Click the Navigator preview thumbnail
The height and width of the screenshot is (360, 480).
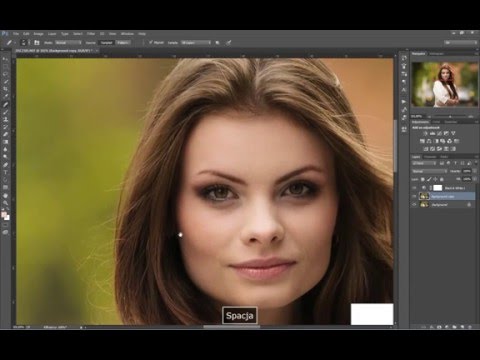445,84
